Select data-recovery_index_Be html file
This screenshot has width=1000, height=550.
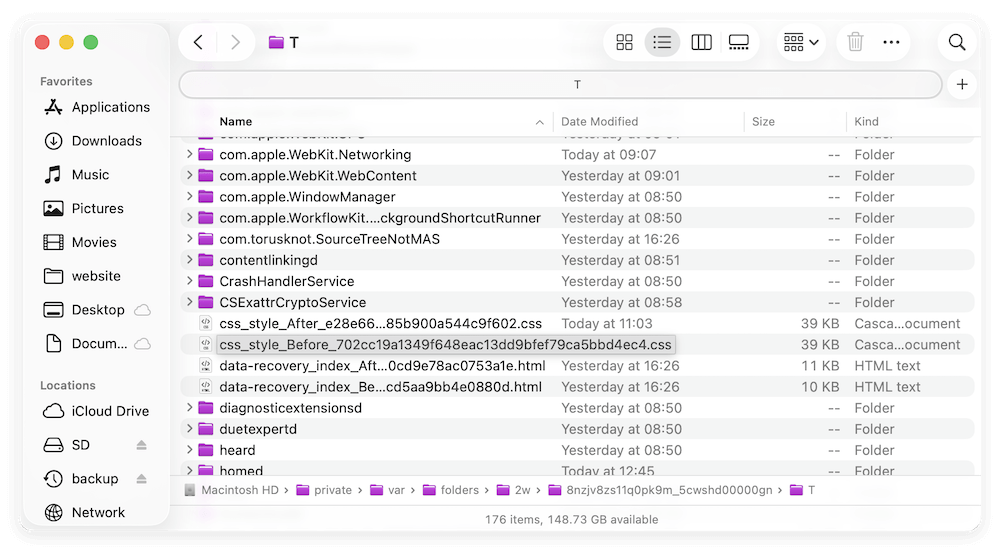(x=577, y=387)
